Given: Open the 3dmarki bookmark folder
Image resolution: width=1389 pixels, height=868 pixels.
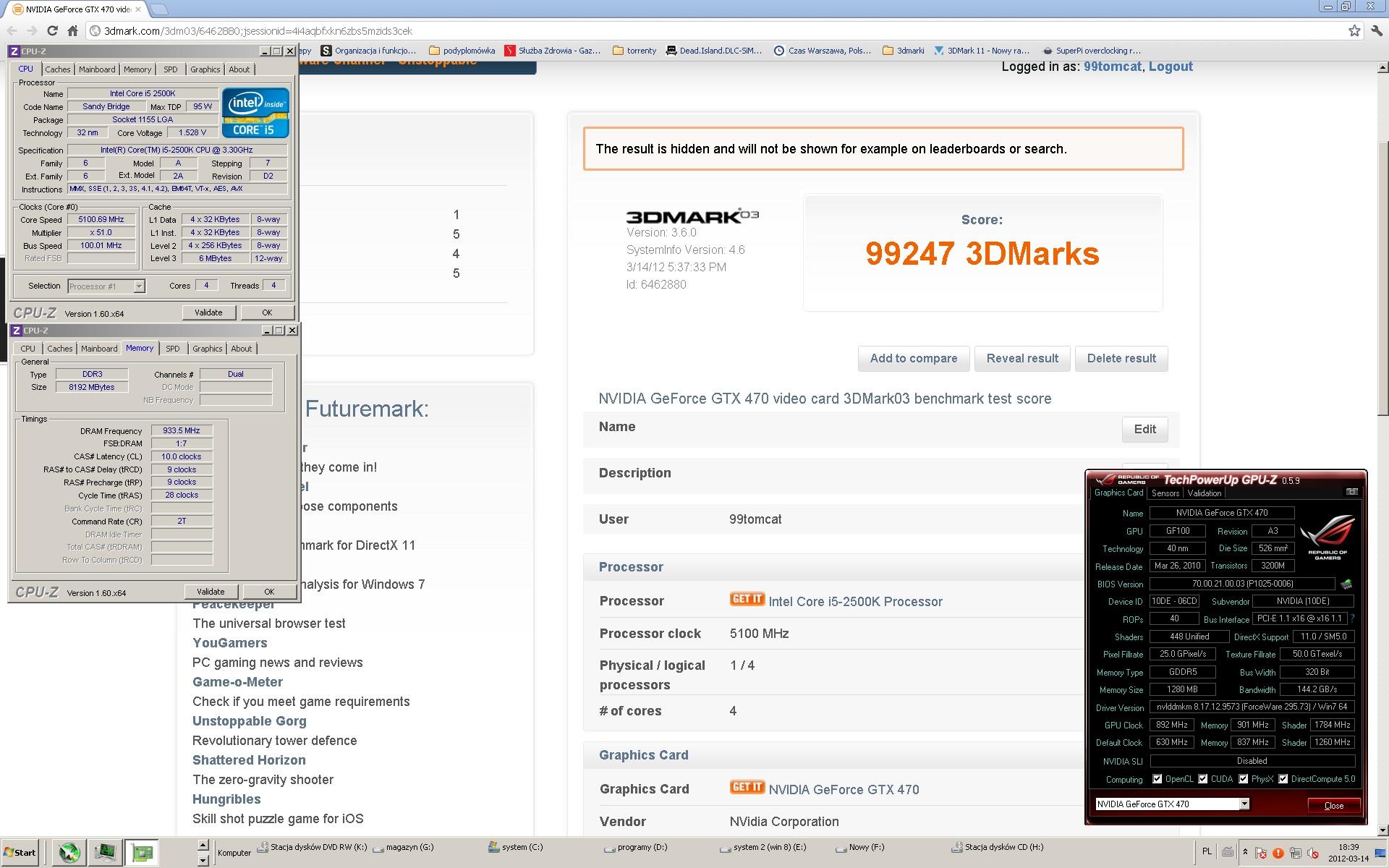Looking at the screenshot, I should 904,51.
